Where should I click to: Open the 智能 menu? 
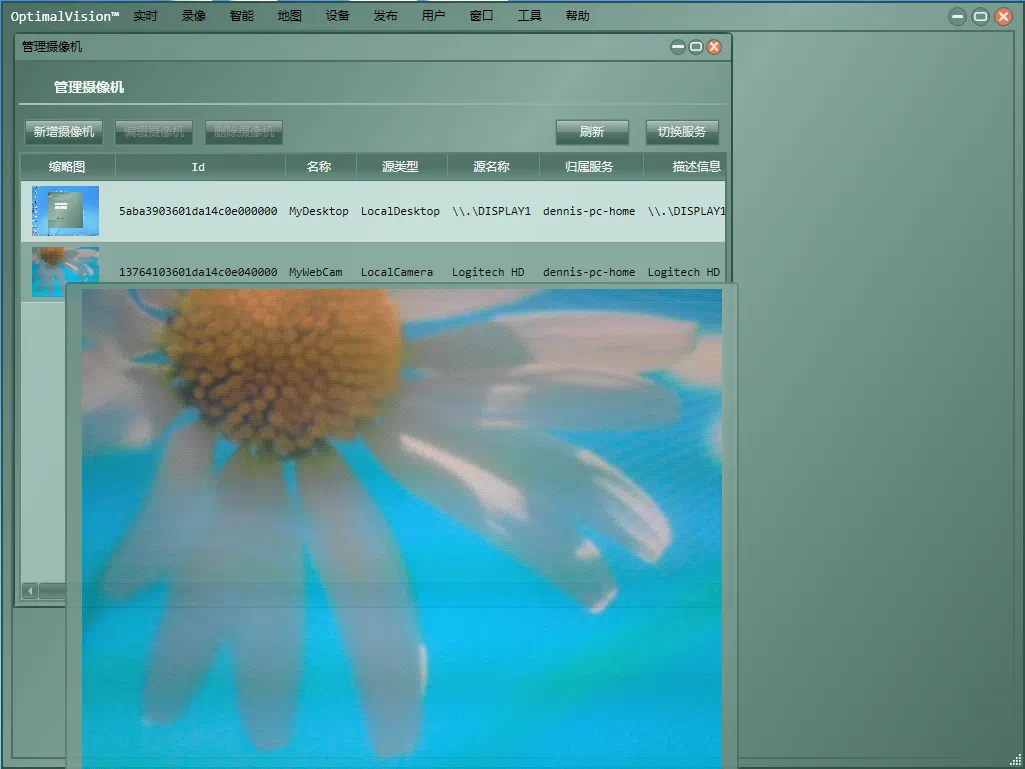(x=241, y=16)
